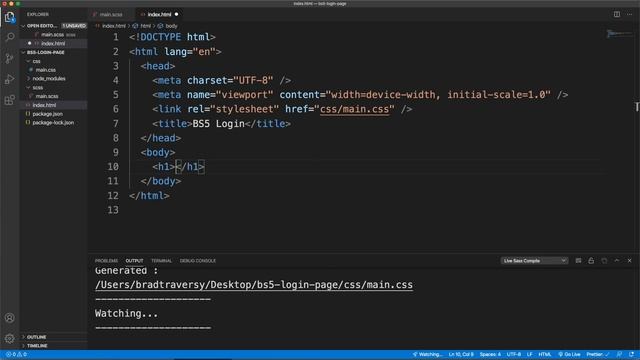Screen dimensions: 640x360
Task: Close the bottom panel
Action: (x=629, y=260)
